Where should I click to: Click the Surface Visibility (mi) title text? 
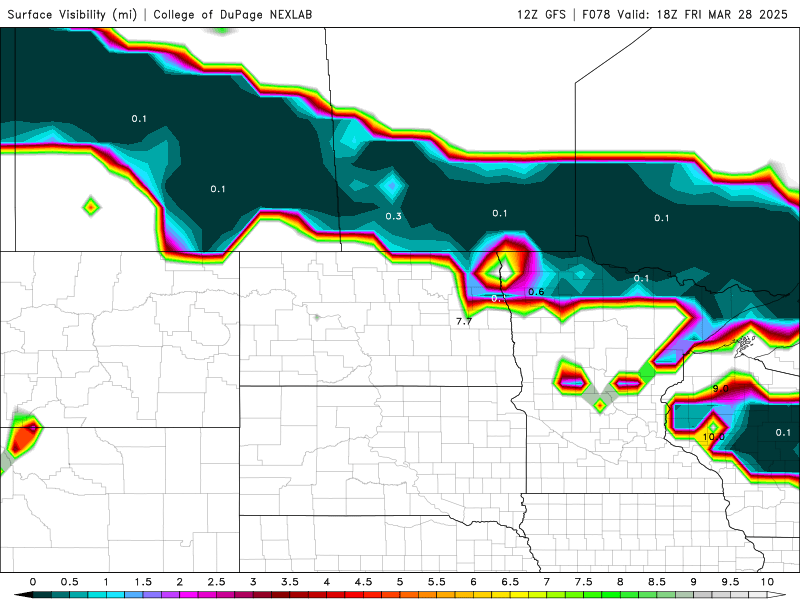pyautogui.click(x=72, y=14)
